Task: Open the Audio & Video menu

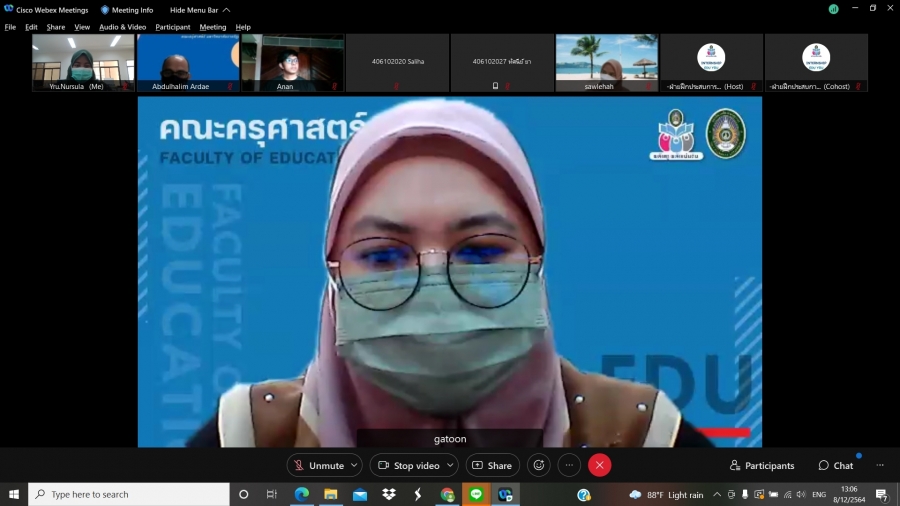Action: tap(122, 27)
